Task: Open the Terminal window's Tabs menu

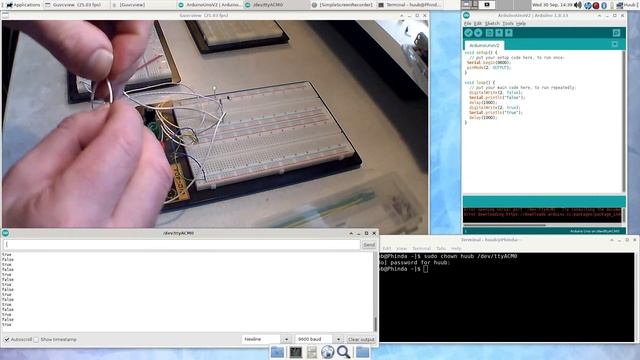Action: pyautogui.click(x=441, y=248)
